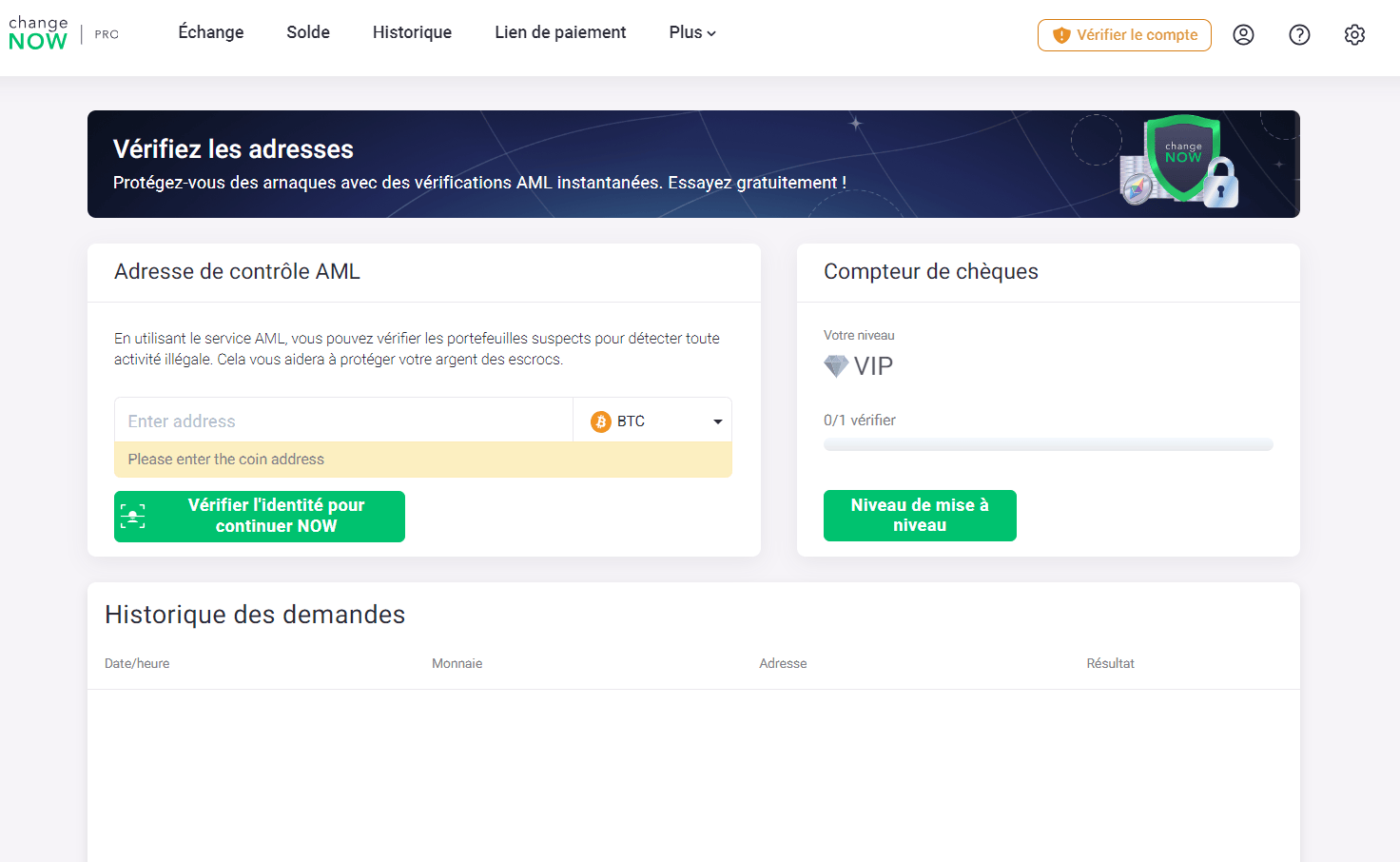Open the currency selector arrow

coord(718,420)
